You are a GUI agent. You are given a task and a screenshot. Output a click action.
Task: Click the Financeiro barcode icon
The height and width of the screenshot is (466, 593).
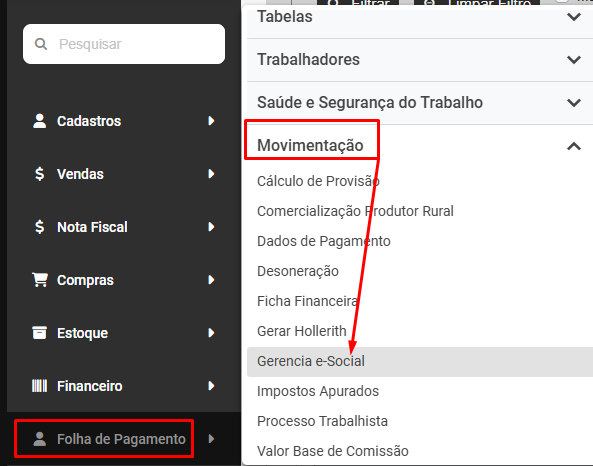(39, 386)
